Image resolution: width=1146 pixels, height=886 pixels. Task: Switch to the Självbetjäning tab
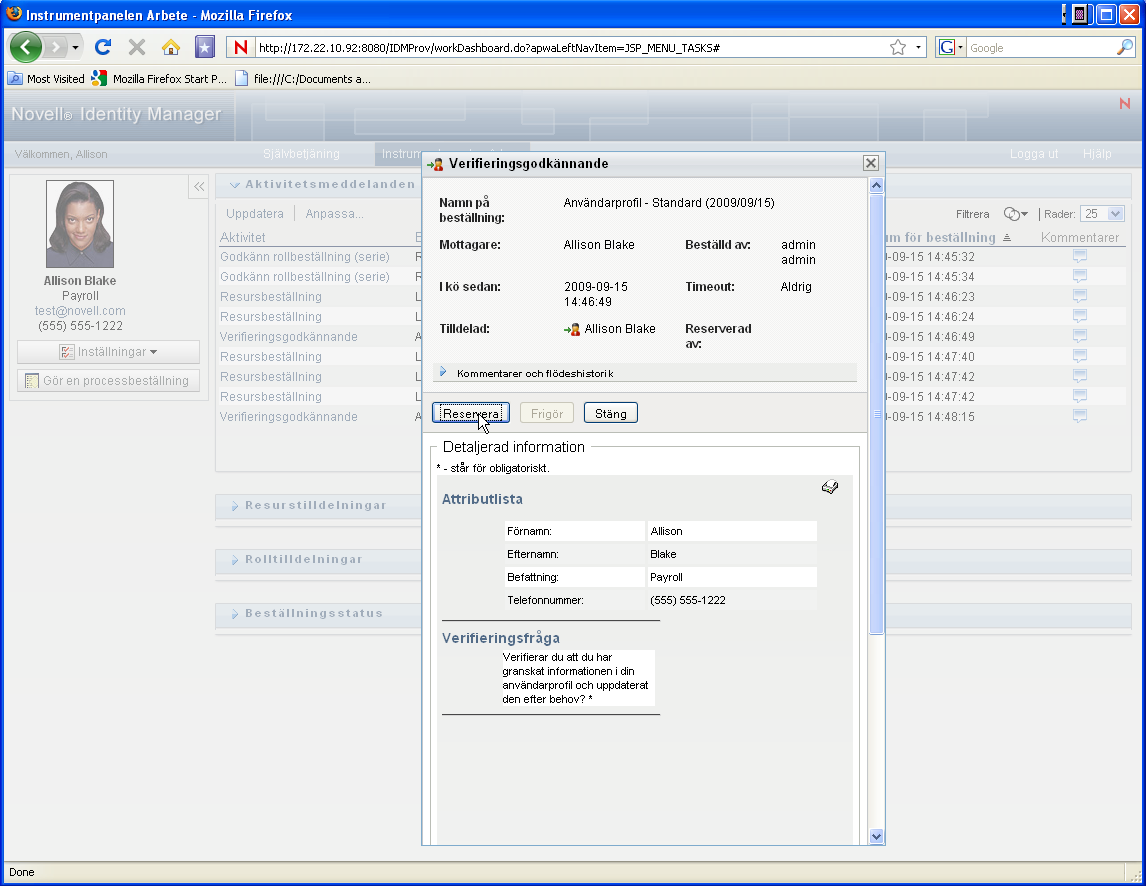coord(301,154)
